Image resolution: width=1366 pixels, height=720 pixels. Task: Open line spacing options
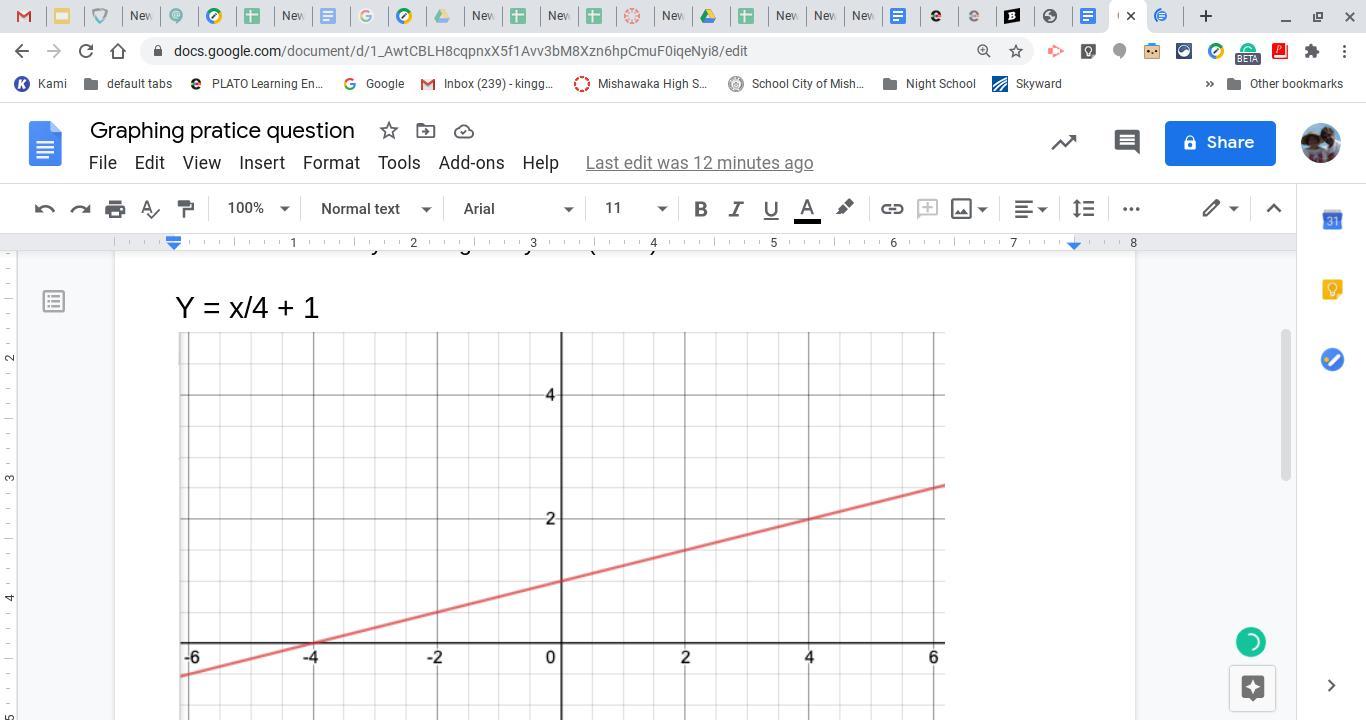coord(1083,209)
